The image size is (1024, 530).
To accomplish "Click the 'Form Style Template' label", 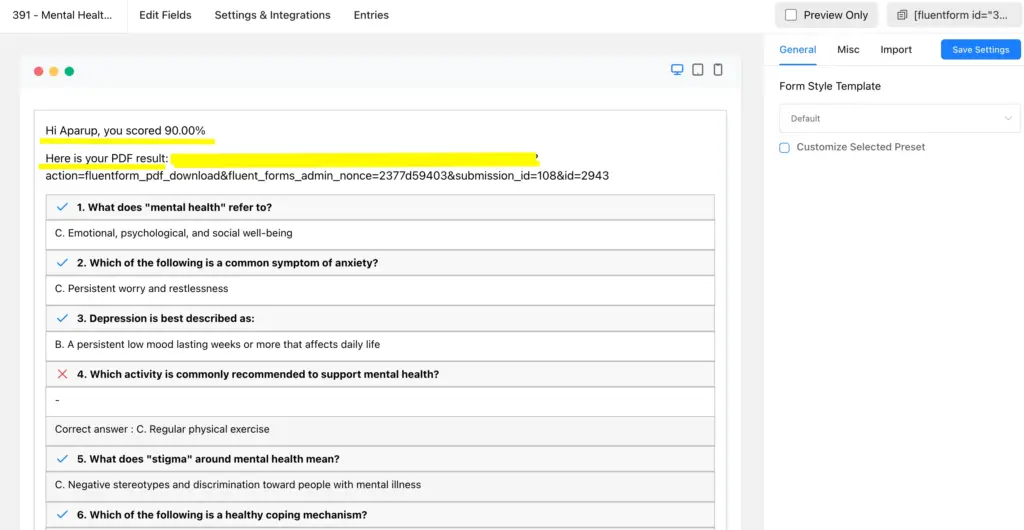I will click(x=830, y=86).
